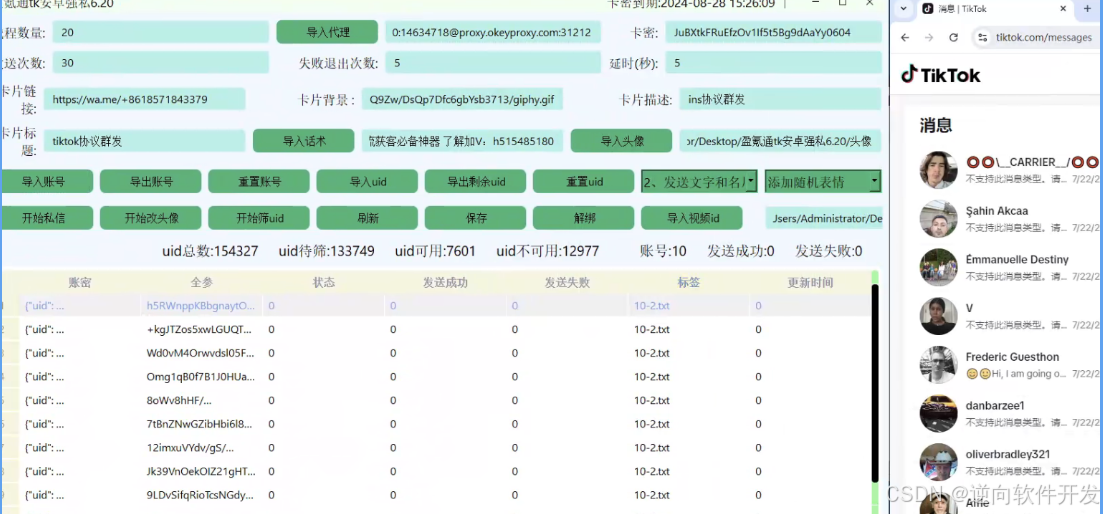Viewport: 1104px width, 514px height.
Task: Click the 导入头像 button
Action: point(621,141)
